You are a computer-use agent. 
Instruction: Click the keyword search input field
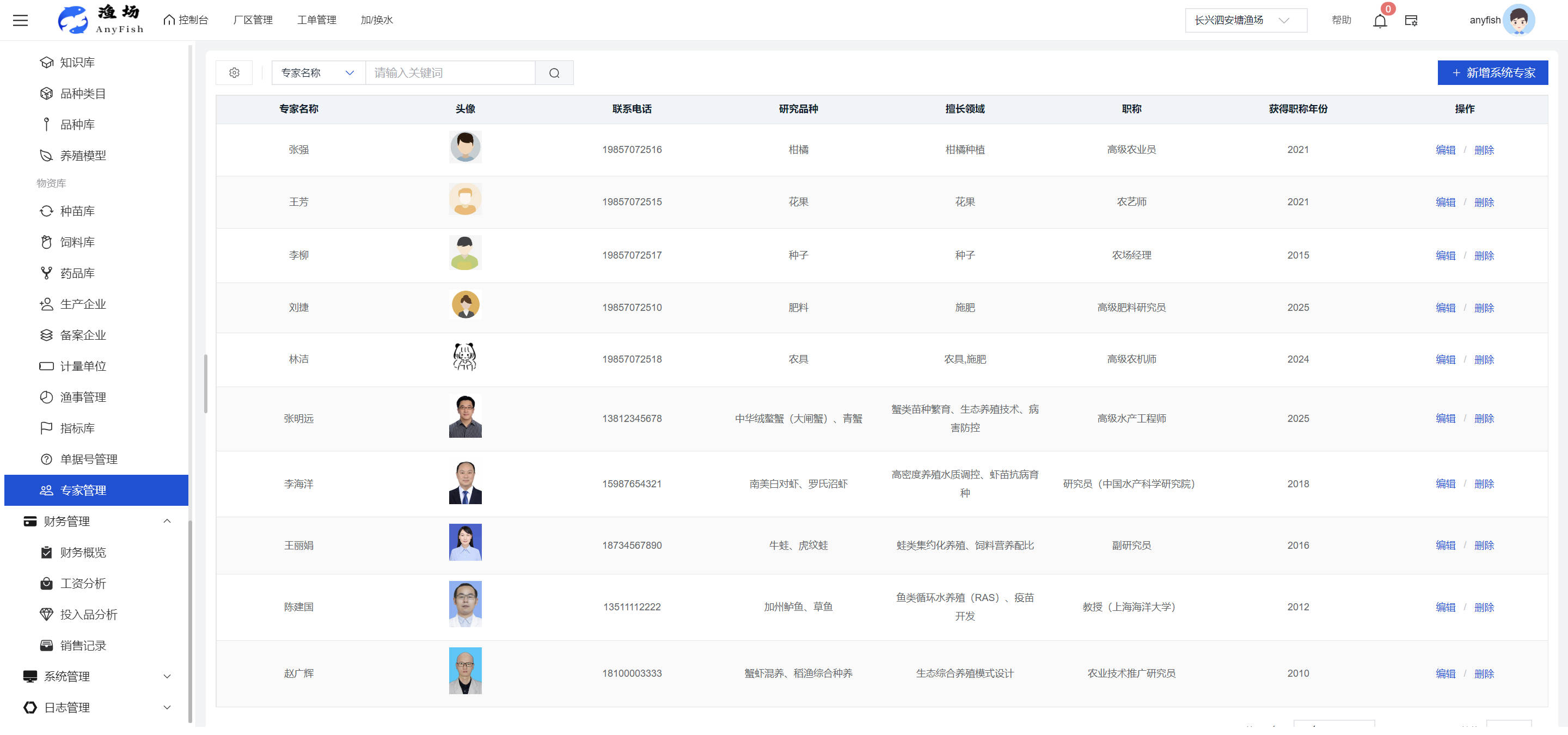tap(450, 73)
